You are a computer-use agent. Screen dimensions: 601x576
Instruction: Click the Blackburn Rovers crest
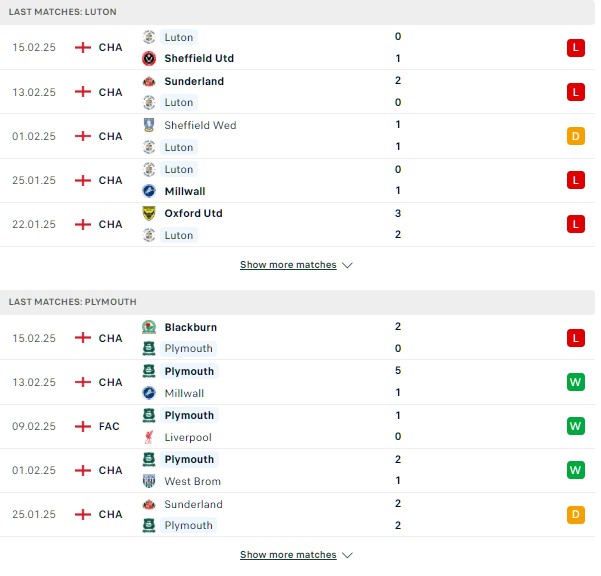[x=149, y=327]
